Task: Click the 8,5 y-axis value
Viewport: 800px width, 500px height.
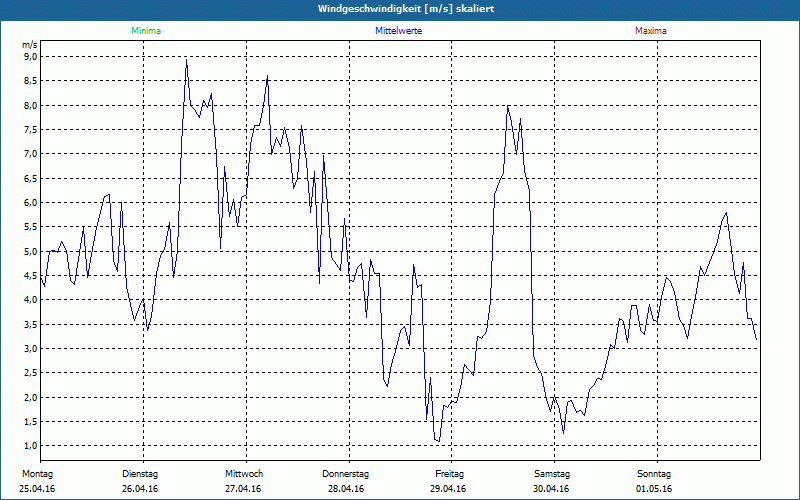Action: (x=31, y=81)
